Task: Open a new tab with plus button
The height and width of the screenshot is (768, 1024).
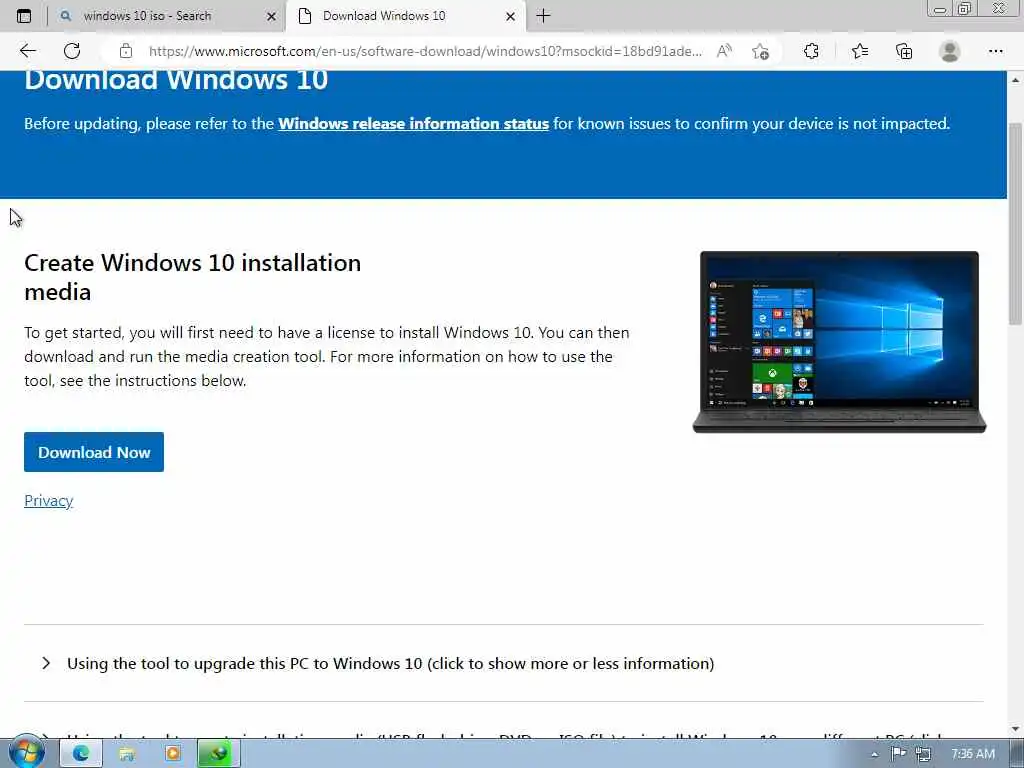Action: 543,16
